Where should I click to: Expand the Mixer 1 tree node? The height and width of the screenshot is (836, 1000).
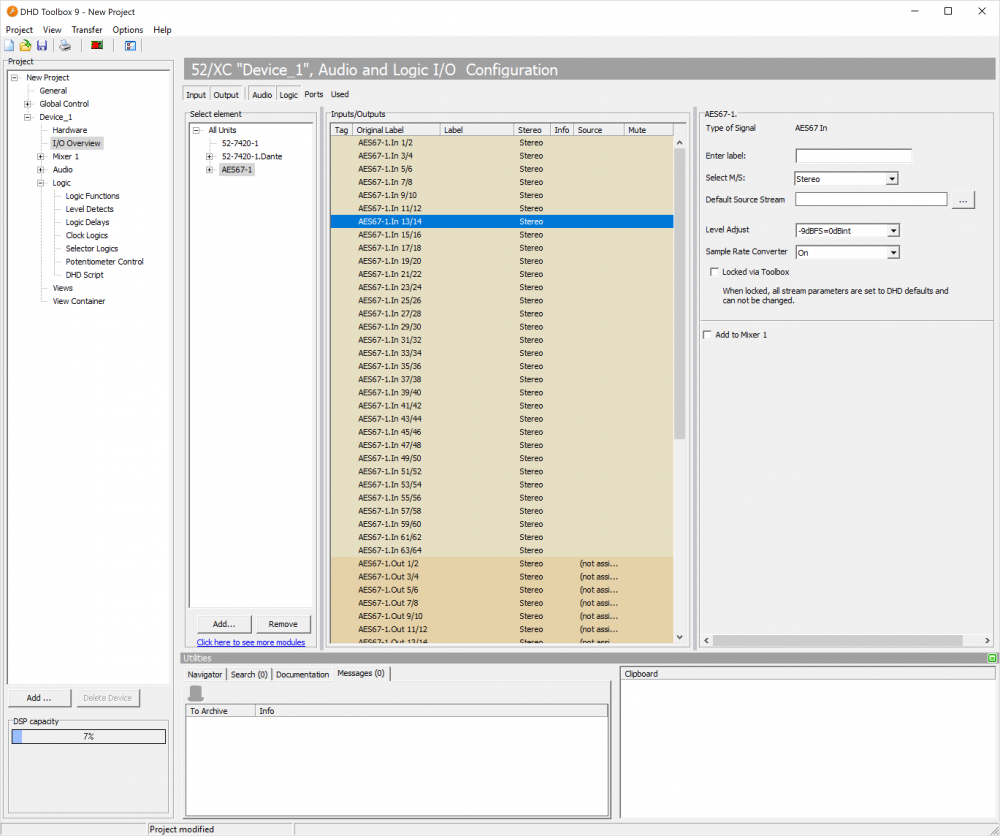[41, 157]
